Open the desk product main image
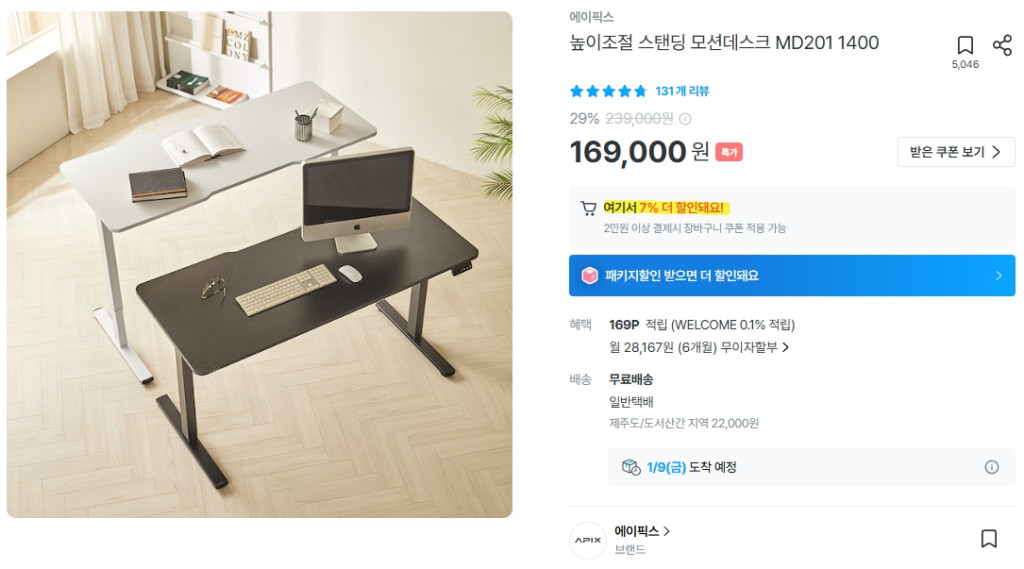The image size is (1024, 569). click(x=259, y=265)
